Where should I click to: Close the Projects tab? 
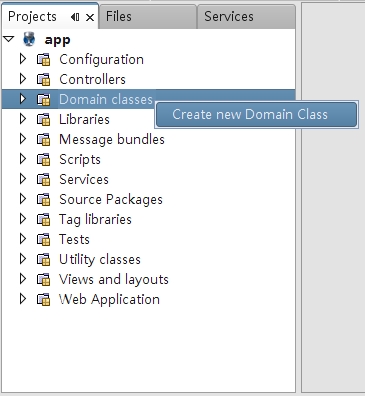[90, 17]
